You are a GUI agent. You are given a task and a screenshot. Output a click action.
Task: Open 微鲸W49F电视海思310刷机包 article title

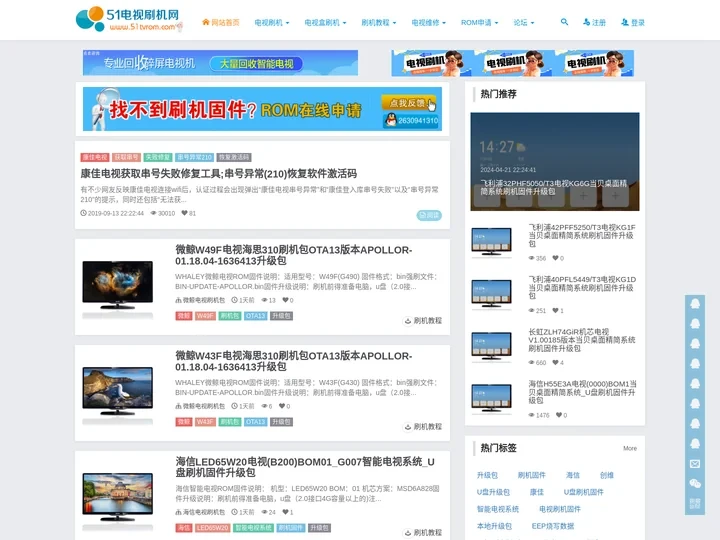(293, 255)
